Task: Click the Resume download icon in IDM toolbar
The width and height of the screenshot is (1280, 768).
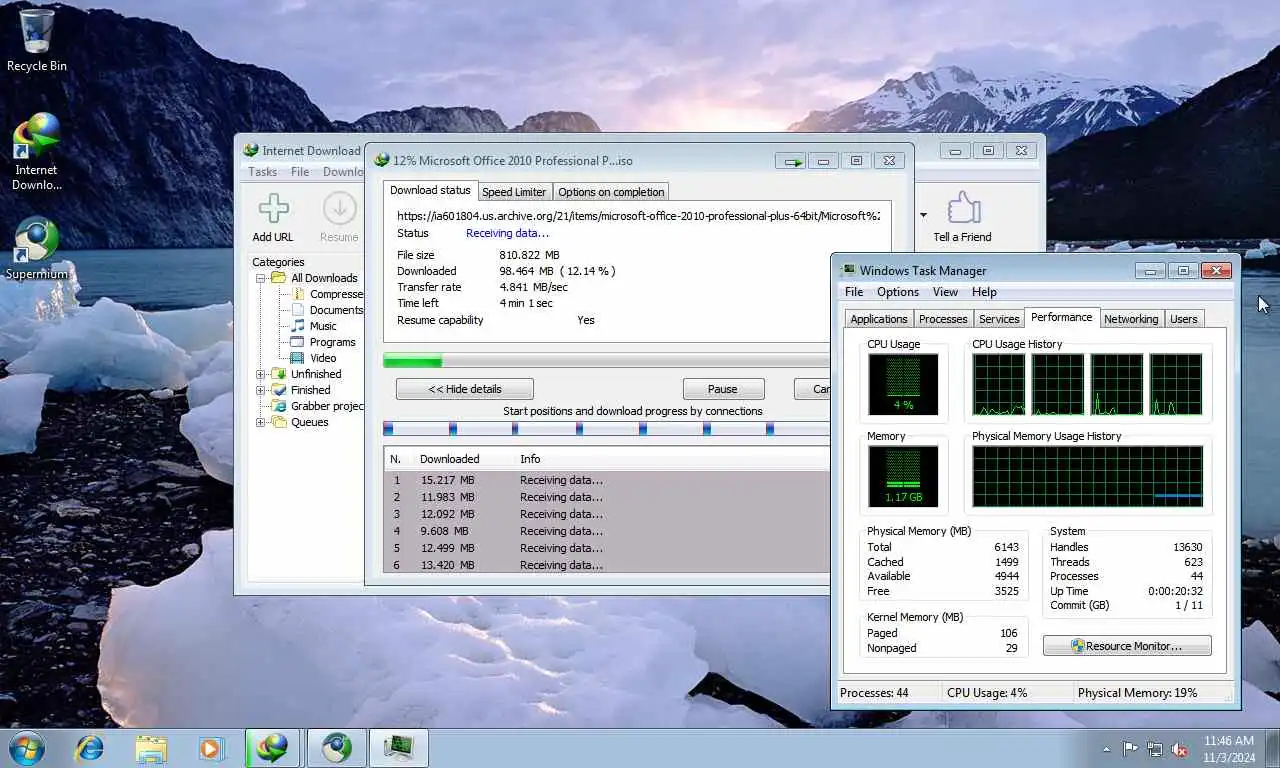Action: pyautogui.click(x=339, y=209)
